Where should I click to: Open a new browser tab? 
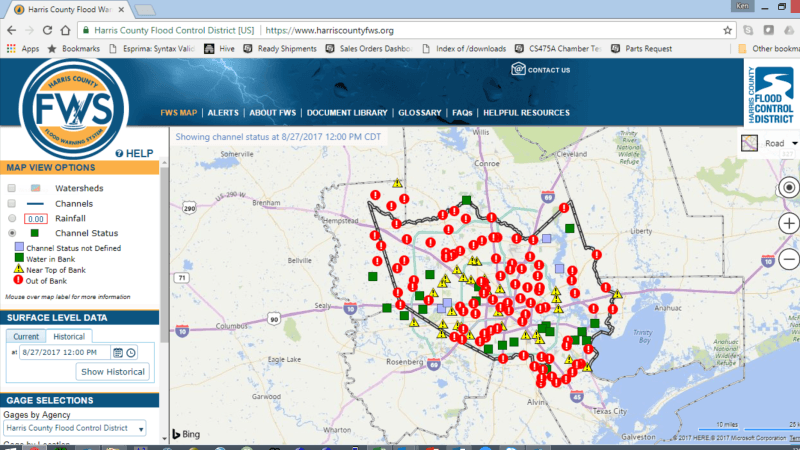145,10
